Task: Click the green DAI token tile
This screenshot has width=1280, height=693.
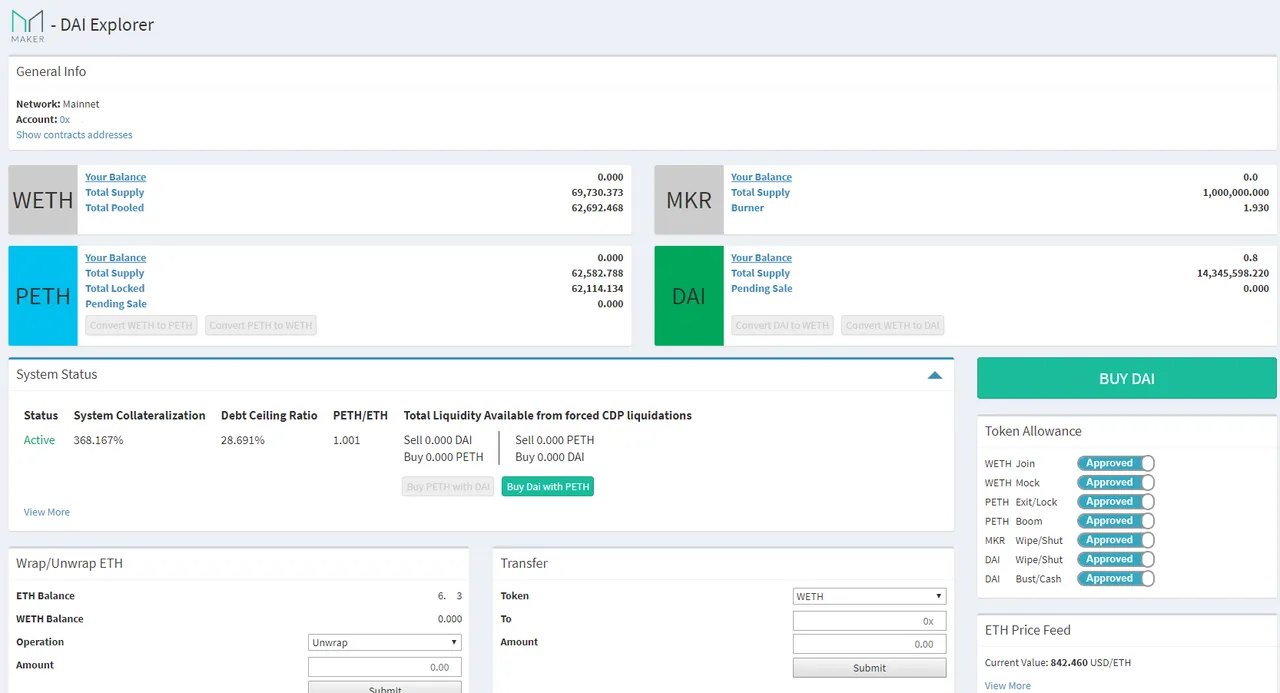Action: [x=689, y=296]
